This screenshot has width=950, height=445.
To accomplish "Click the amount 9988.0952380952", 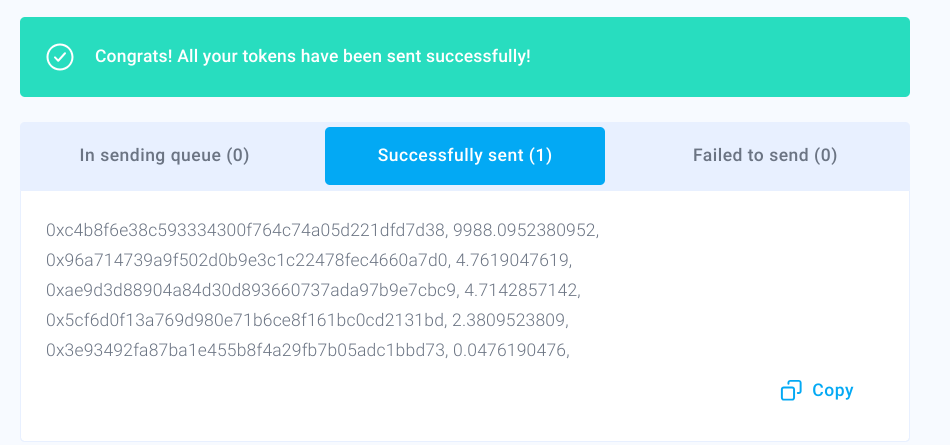I will [525, 230].
